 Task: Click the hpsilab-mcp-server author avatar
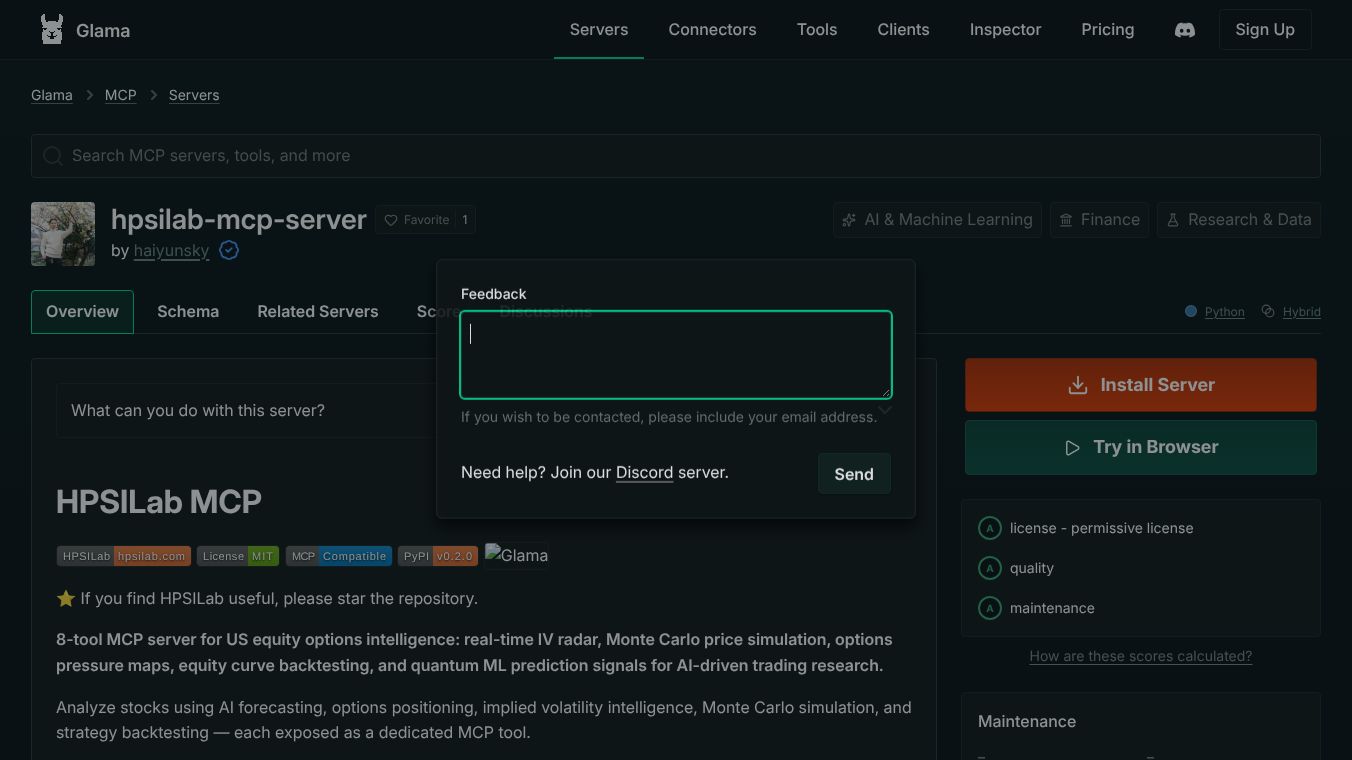[x=63, y=234]
